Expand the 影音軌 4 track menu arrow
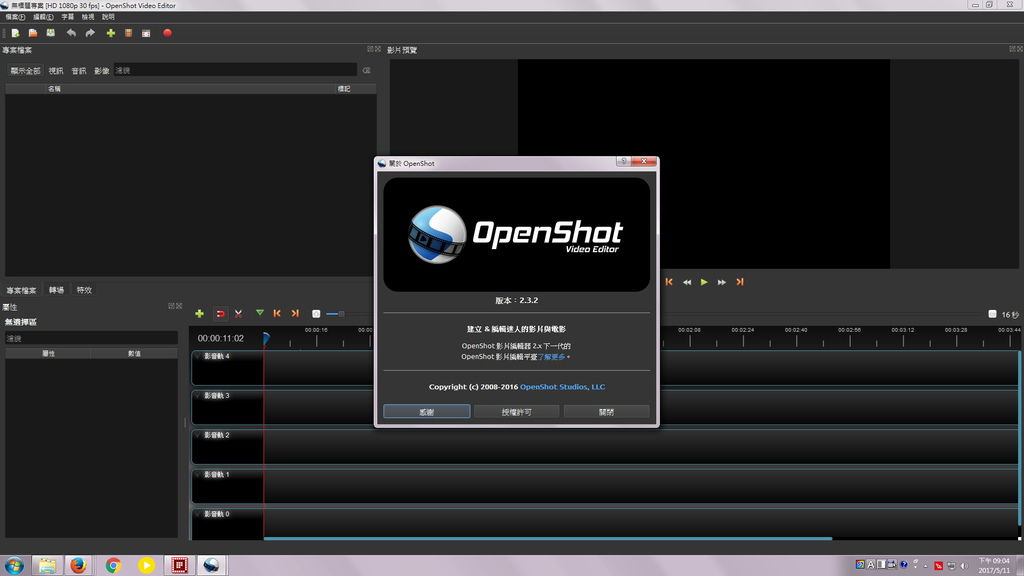 click(x=198, y=356)
